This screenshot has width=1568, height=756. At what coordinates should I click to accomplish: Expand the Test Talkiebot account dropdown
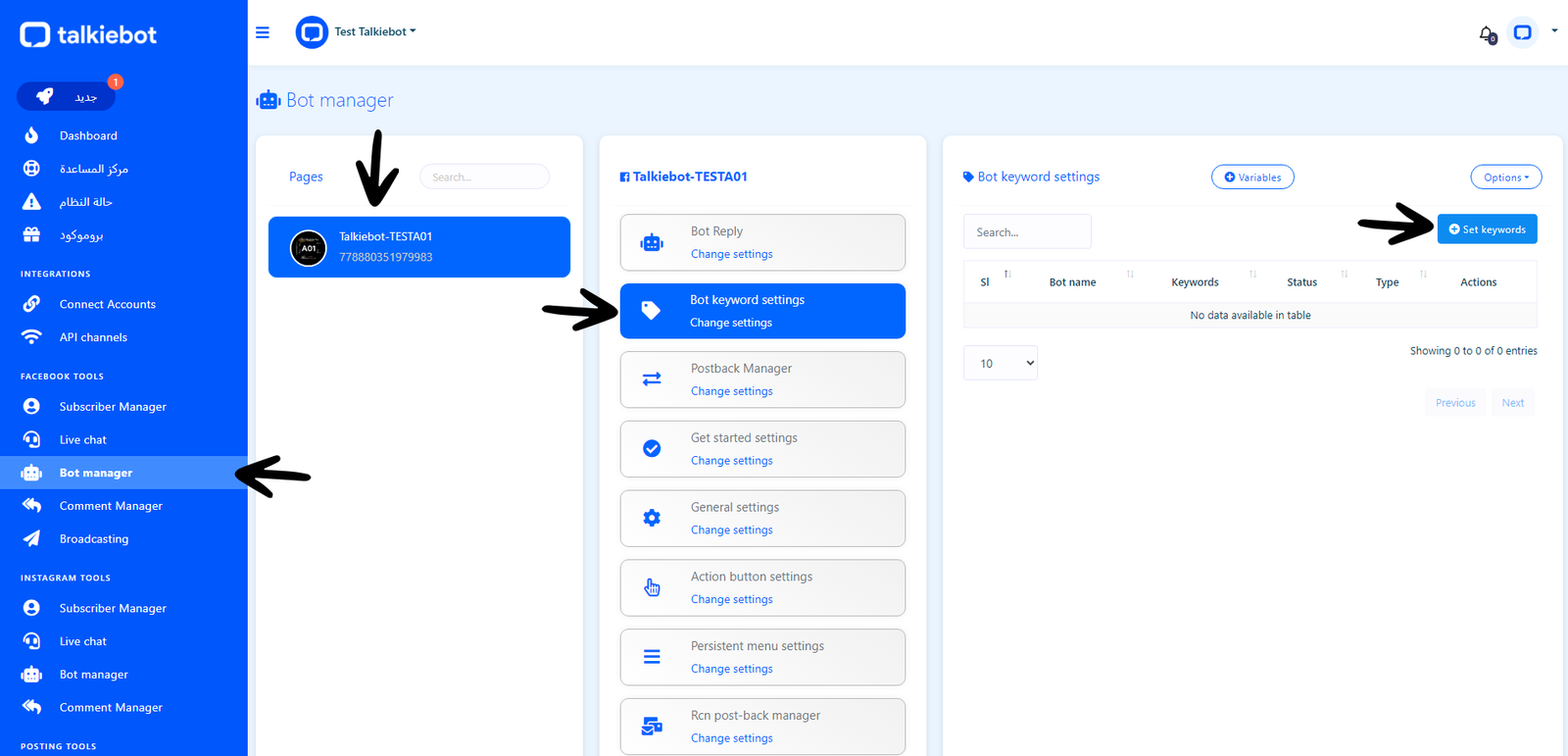(374, 31)
